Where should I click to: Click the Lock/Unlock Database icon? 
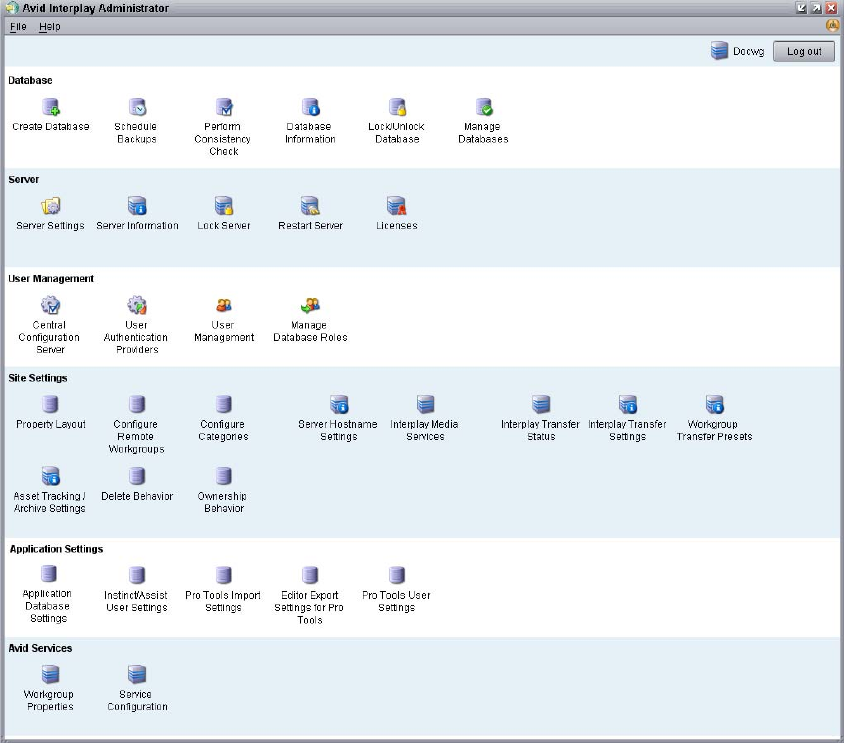(x=397, y=107)
